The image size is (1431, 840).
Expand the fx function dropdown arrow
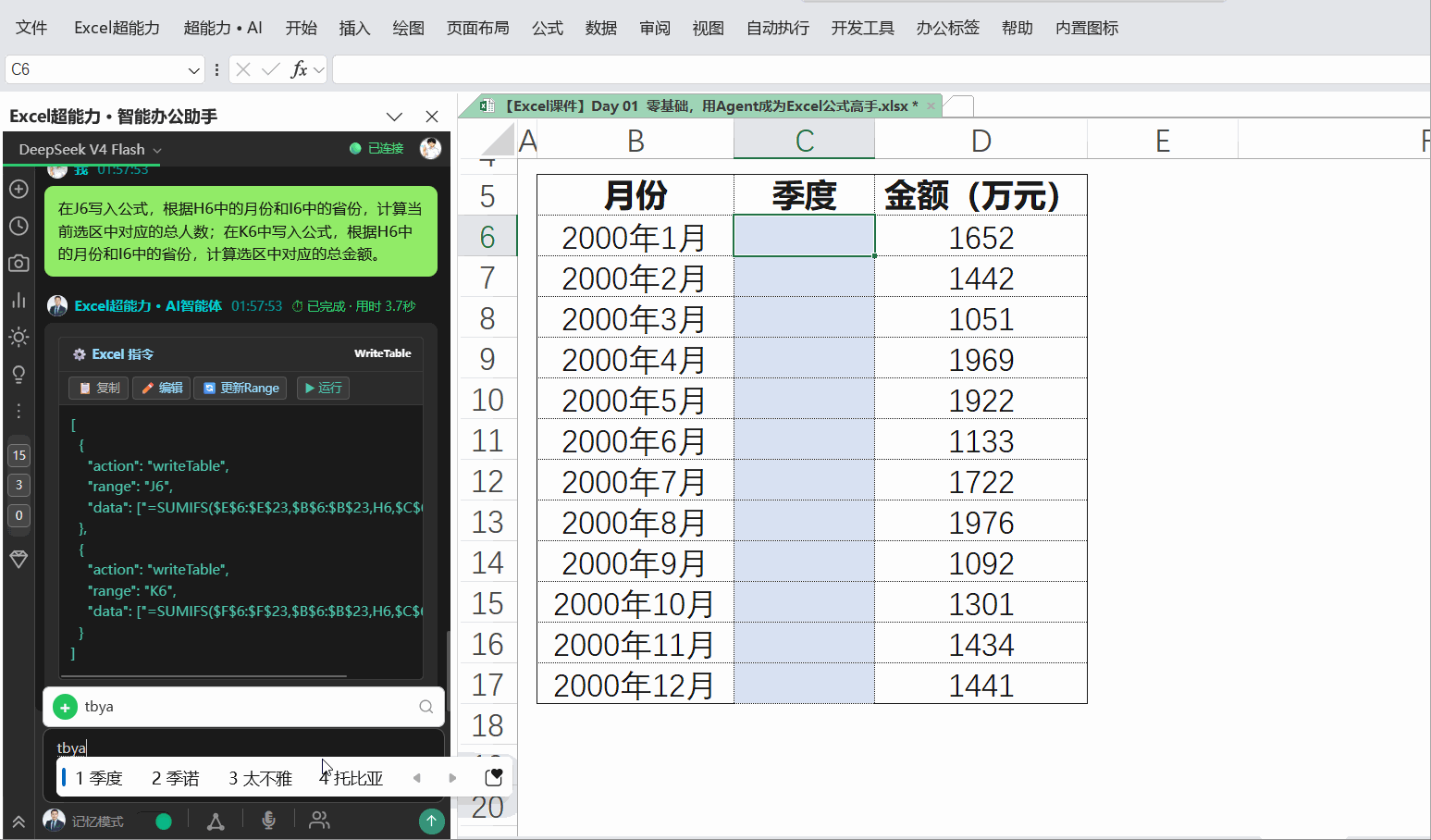[319, 69]
